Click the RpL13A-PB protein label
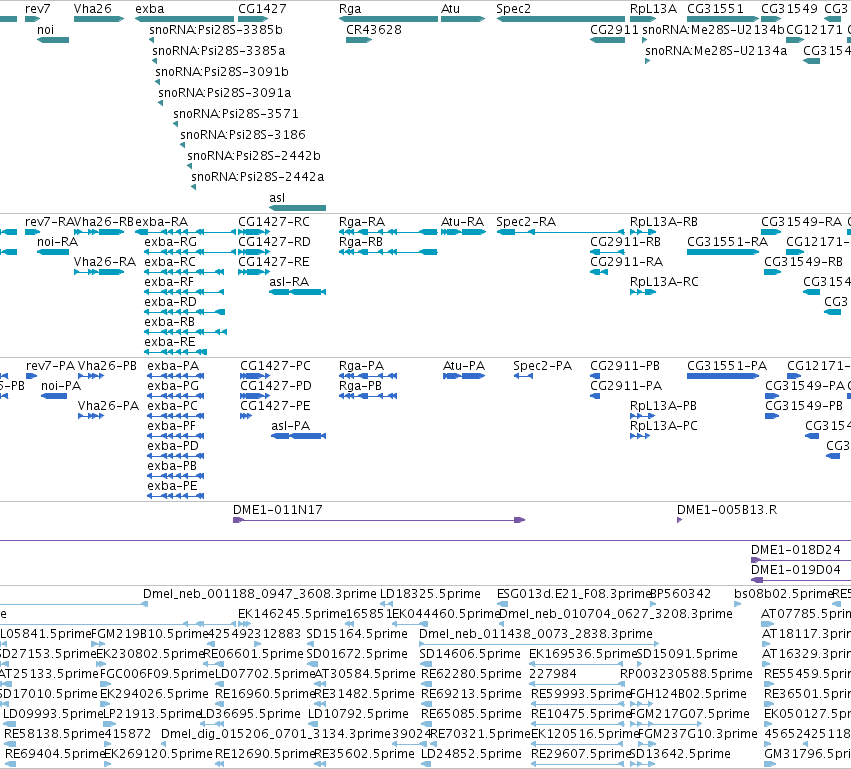The image size is (851, 769). (663, 406)
